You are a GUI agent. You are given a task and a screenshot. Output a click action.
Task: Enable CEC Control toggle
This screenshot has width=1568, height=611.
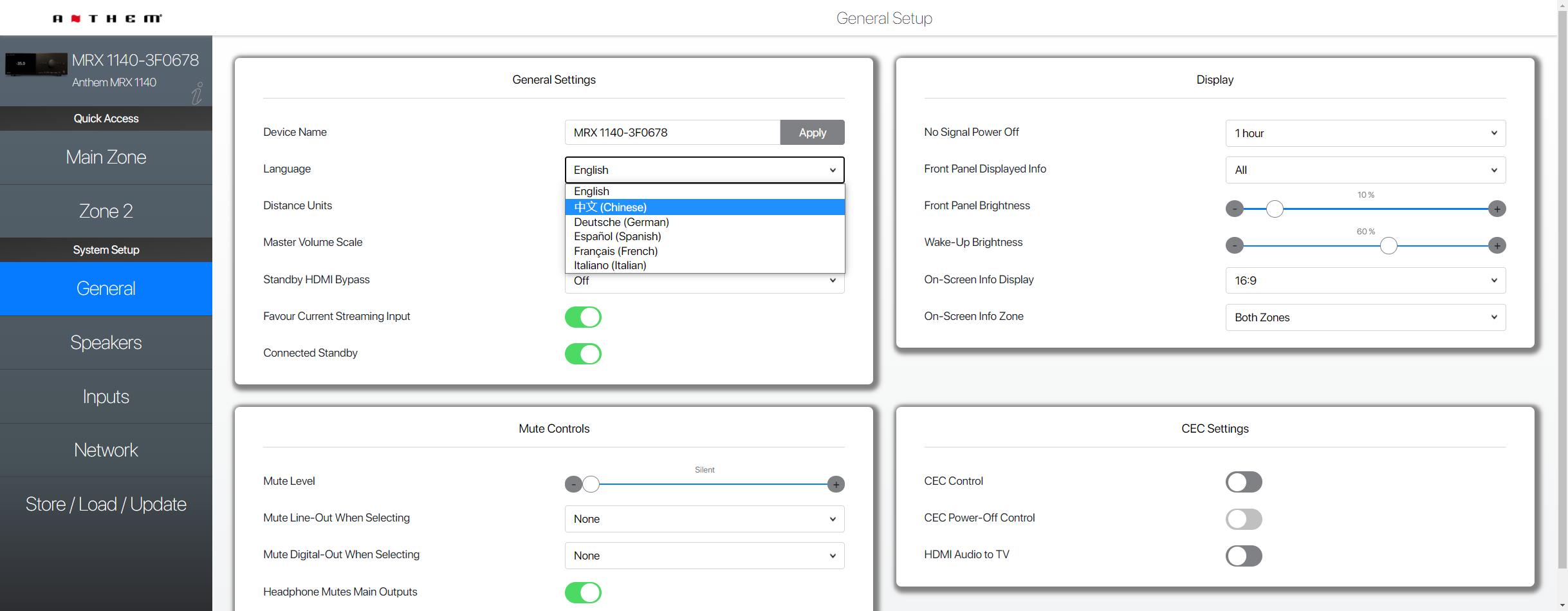[1243, 482]
